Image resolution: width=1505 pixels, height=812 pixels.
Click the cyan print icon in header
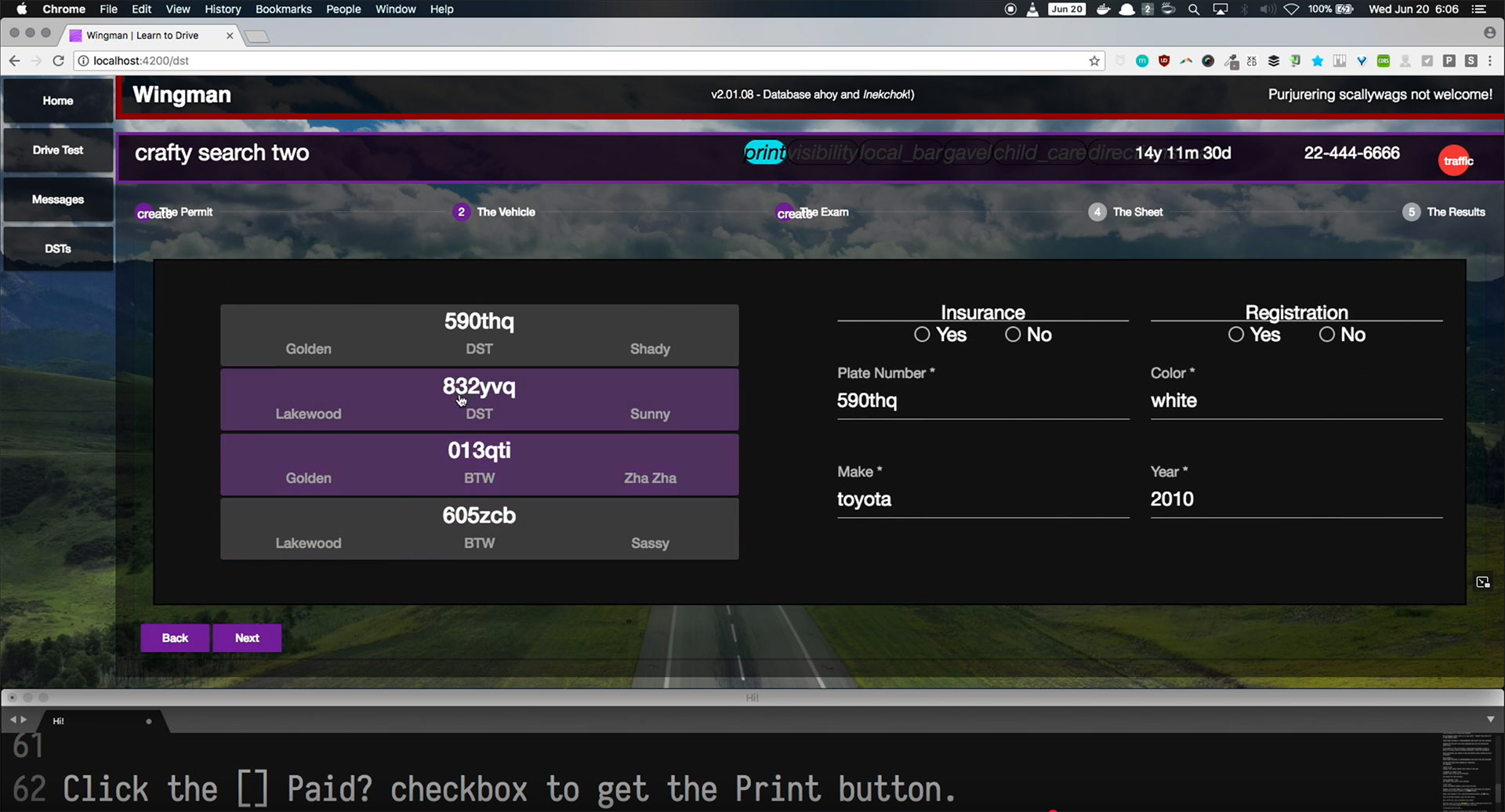[764, 153]
